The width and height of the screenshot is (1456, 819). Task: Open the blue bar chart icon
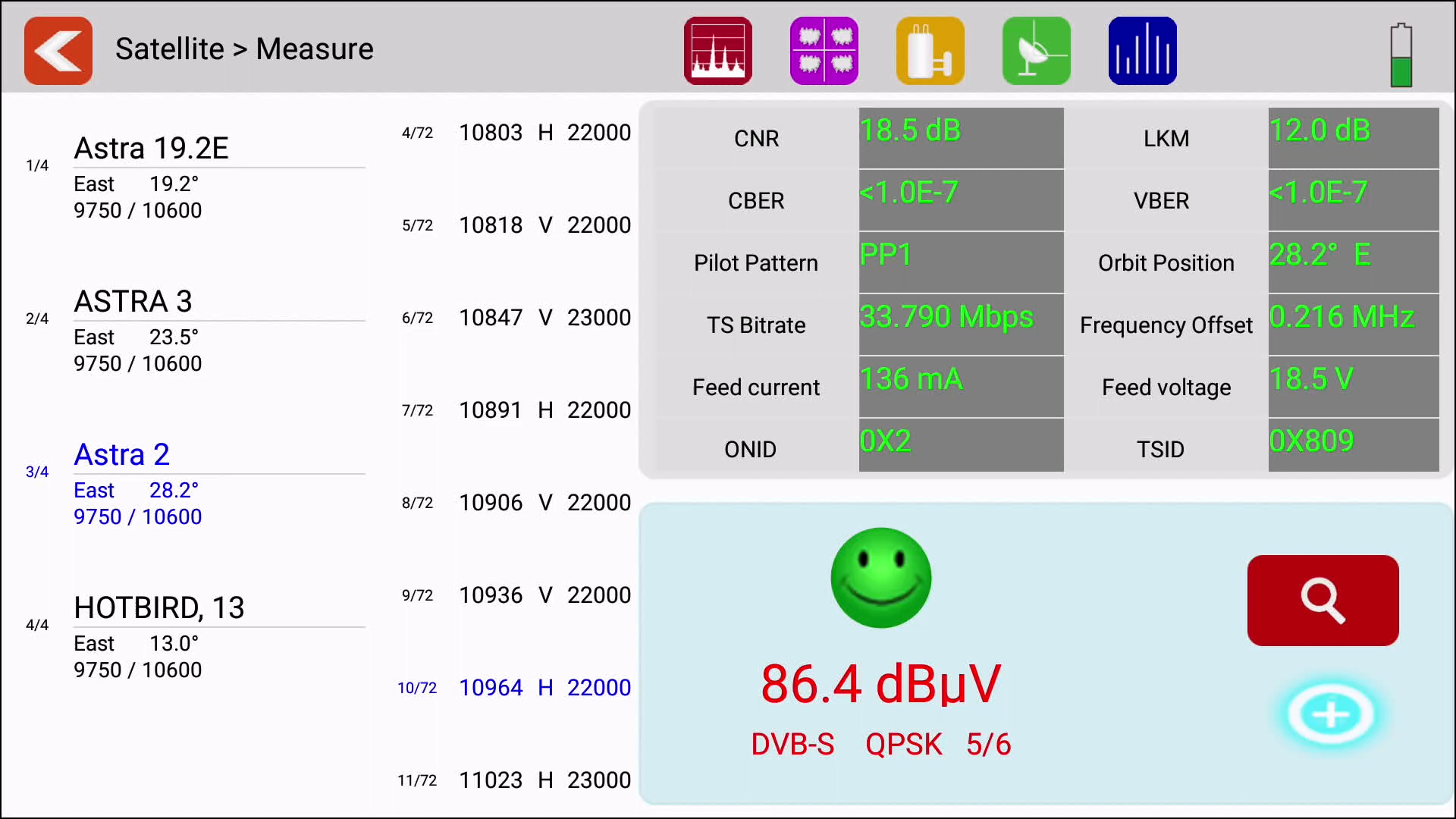[x=1142, y=50]
